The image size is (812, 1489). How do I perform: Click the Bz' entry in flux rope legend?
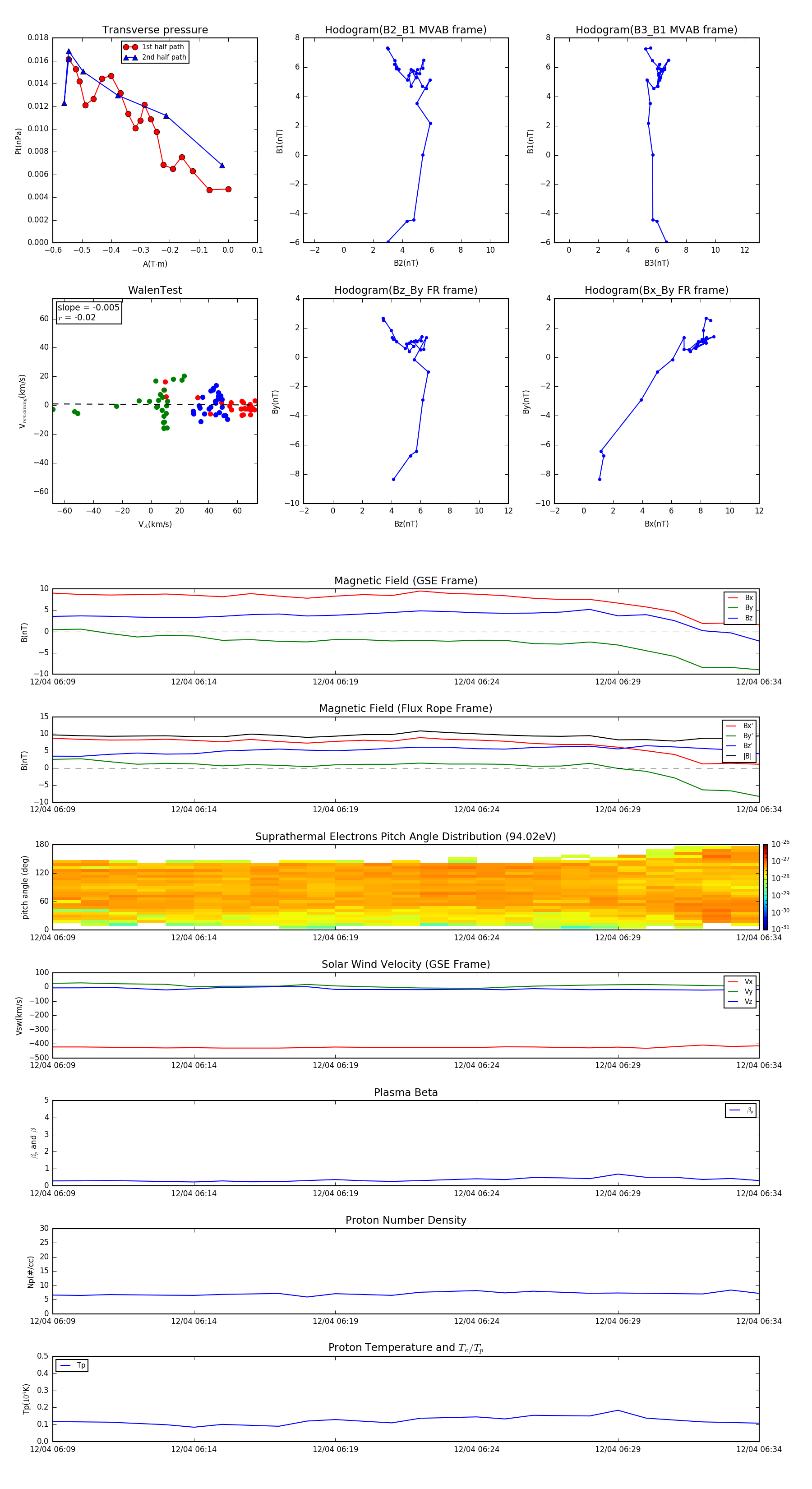pos(739,746)
